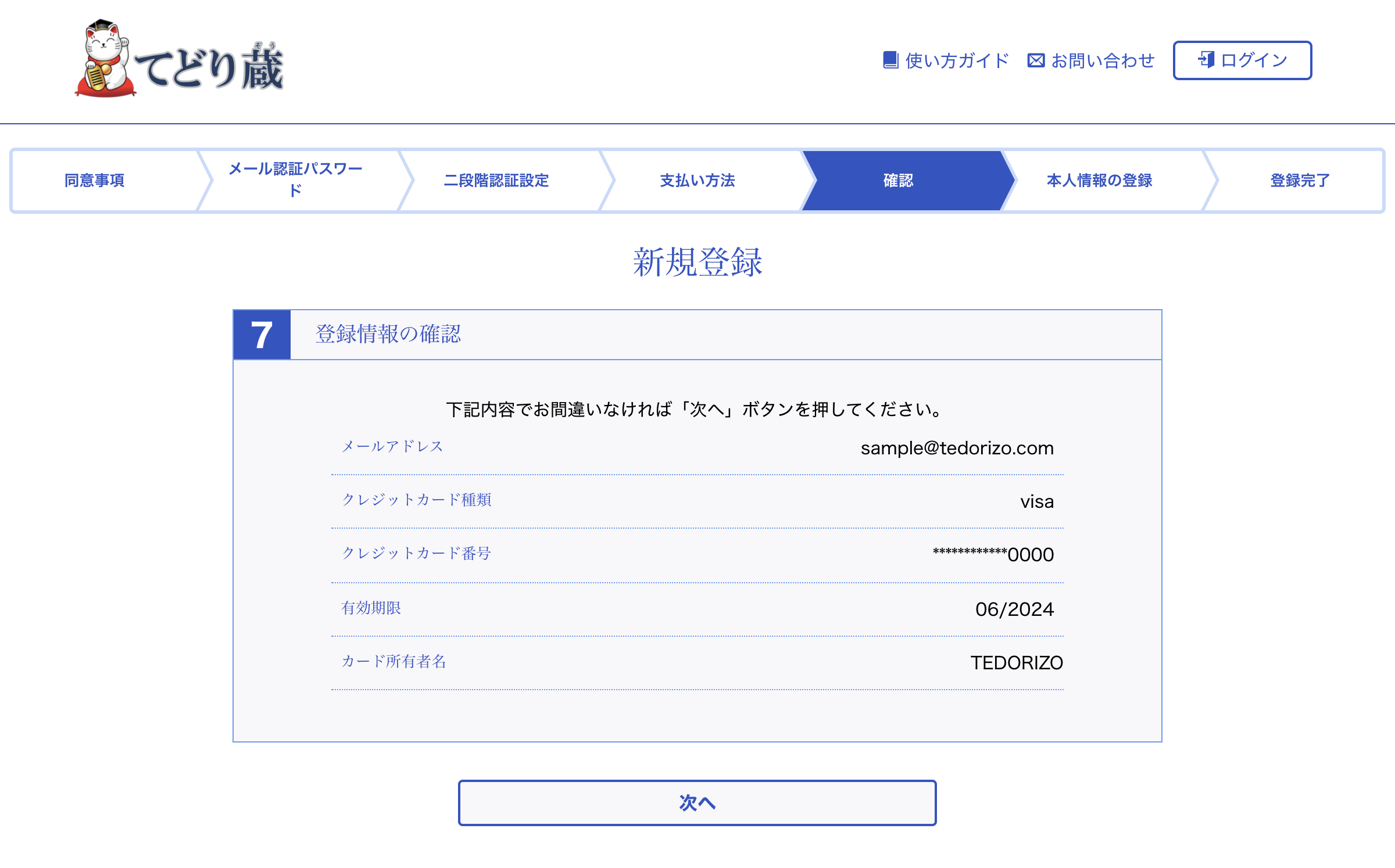The width and height of the screenshot is (1395, 868).
Task: Select the メール認証パスワード step
Action: pyautogui.click(x=295, y=180)
